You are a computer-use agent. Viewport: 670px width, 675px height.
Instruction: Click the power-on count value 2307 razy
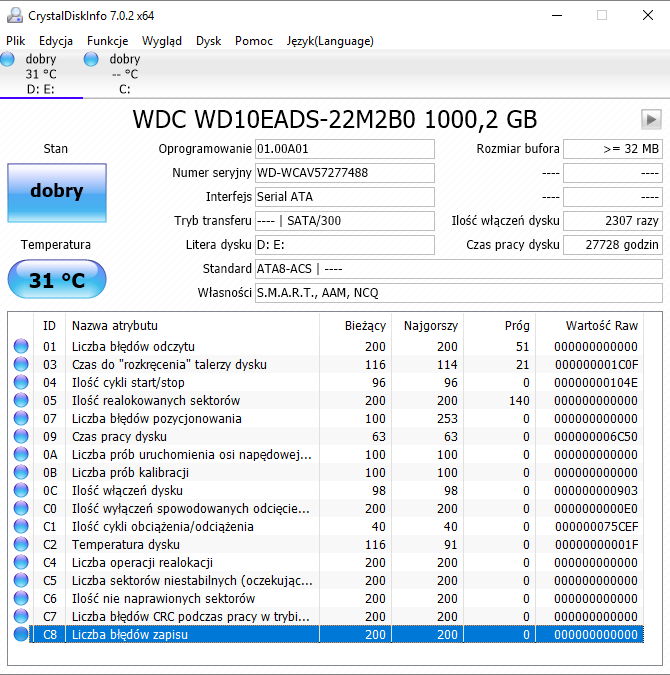tap(613, 221)
